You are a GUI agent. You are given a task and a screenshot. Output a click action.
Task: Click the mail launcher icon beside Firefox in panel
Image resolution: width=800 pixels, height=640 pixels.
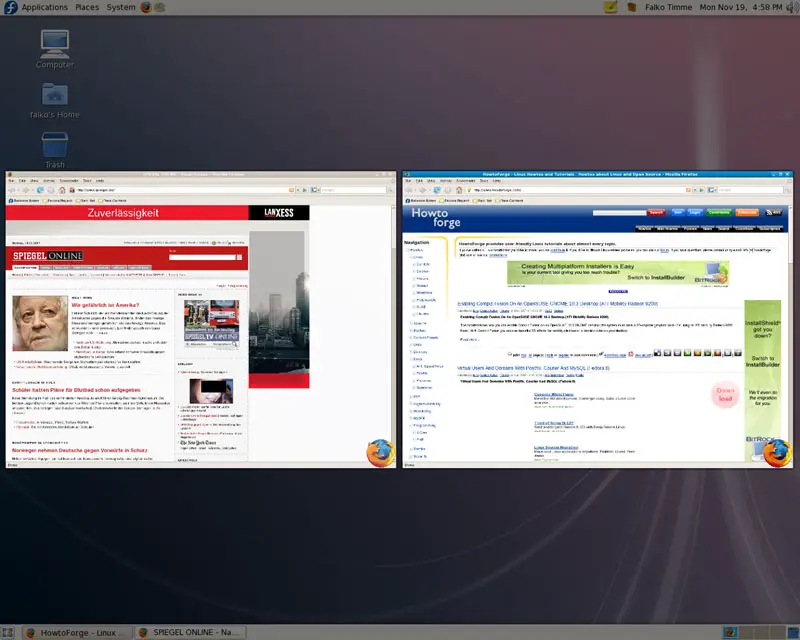[160, 7]
